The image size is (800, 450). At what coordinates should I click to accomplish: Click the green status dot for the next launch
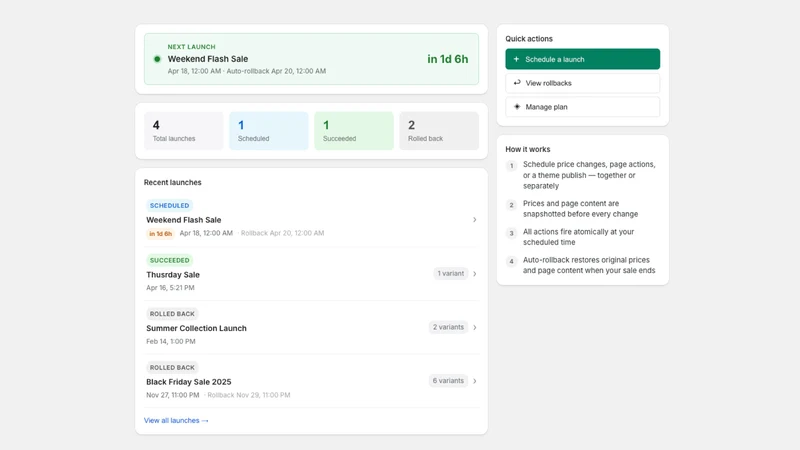click(x=157, y=59)
